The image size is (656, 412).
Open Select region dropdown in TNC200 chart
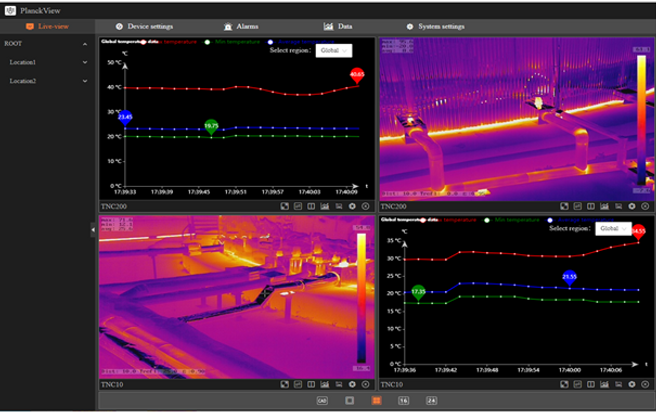pos(334,49)
